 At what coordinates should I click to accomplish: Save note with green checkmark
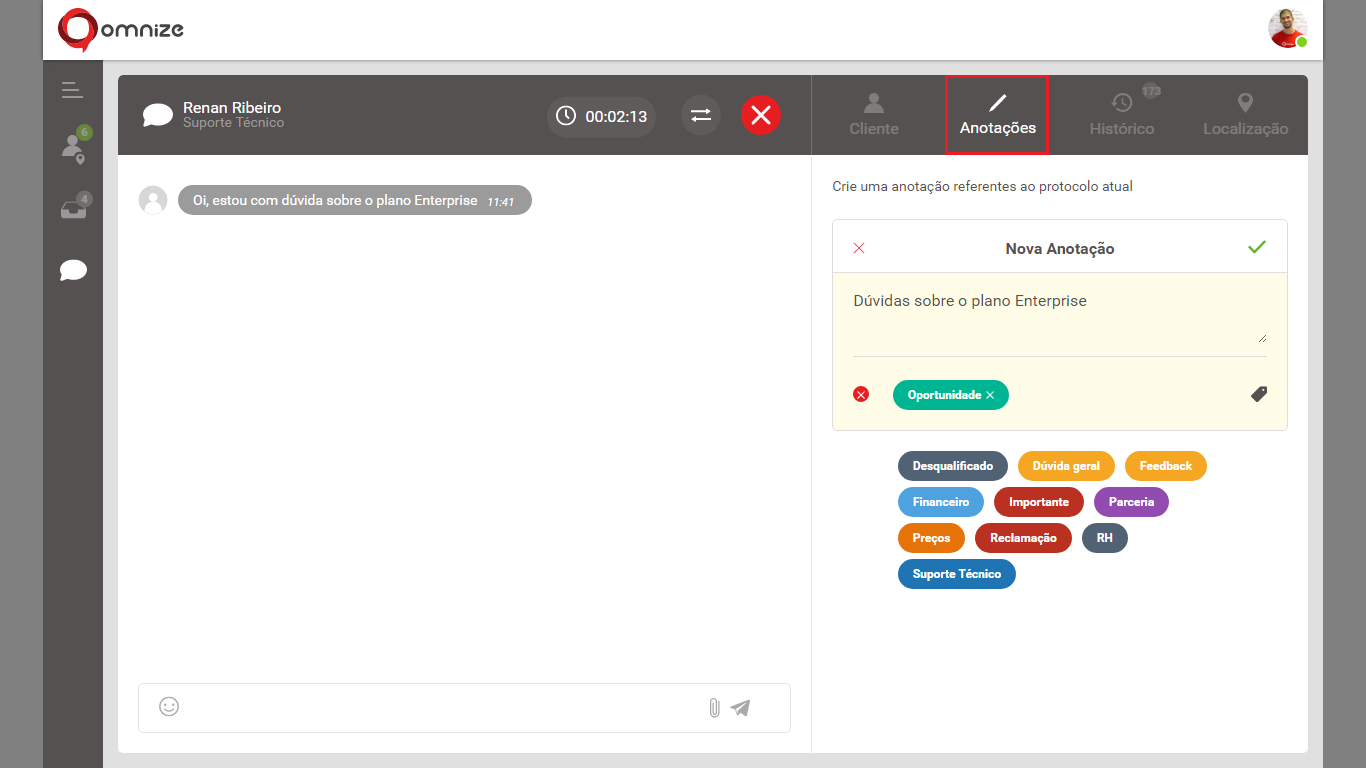pos(1257,247)
